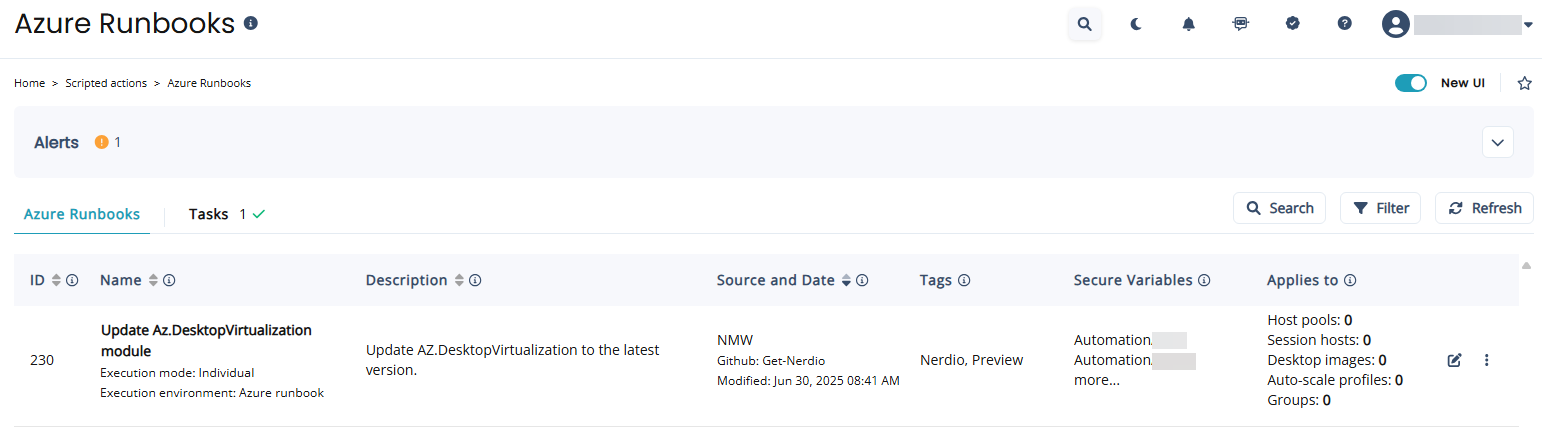Open the help question mark icon

point(1345,24)
